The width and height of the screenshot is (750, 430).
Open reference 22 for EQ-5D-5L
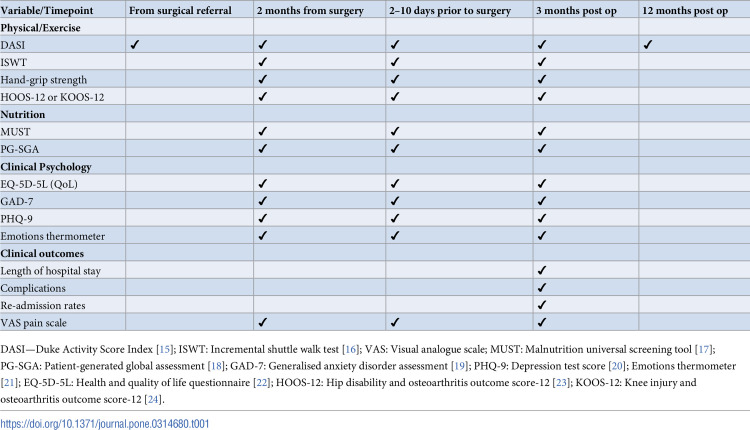(x=262, y=383)
